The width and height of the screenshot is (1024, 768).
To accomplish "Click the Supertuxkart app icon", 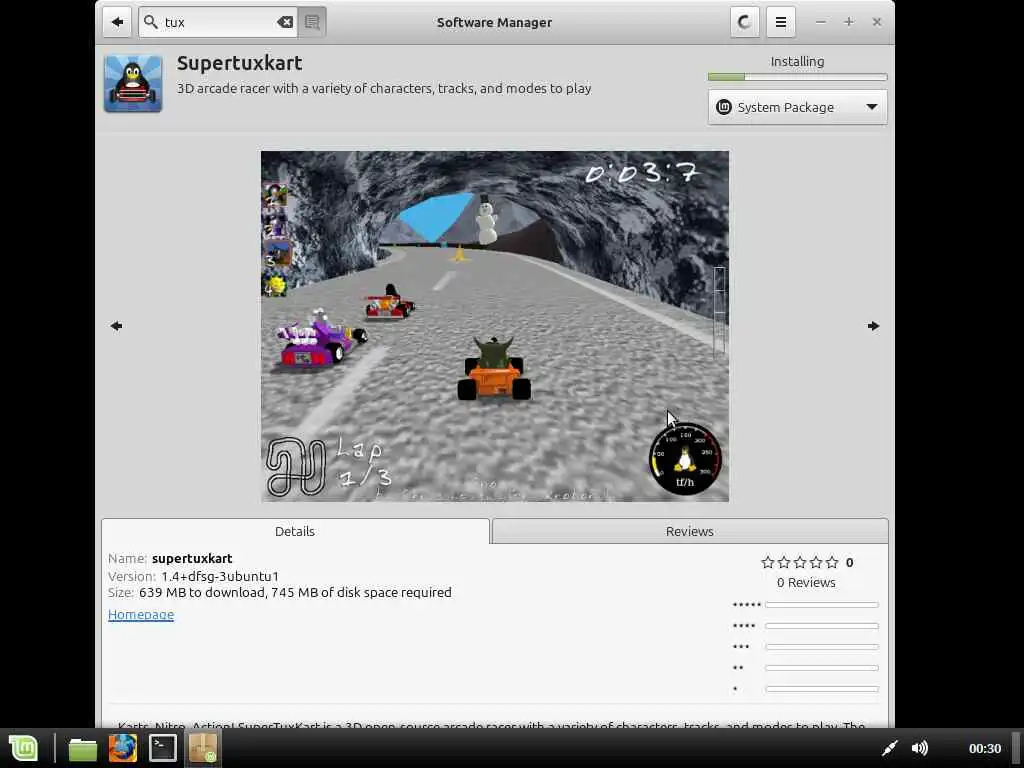I will pos(133,84).
